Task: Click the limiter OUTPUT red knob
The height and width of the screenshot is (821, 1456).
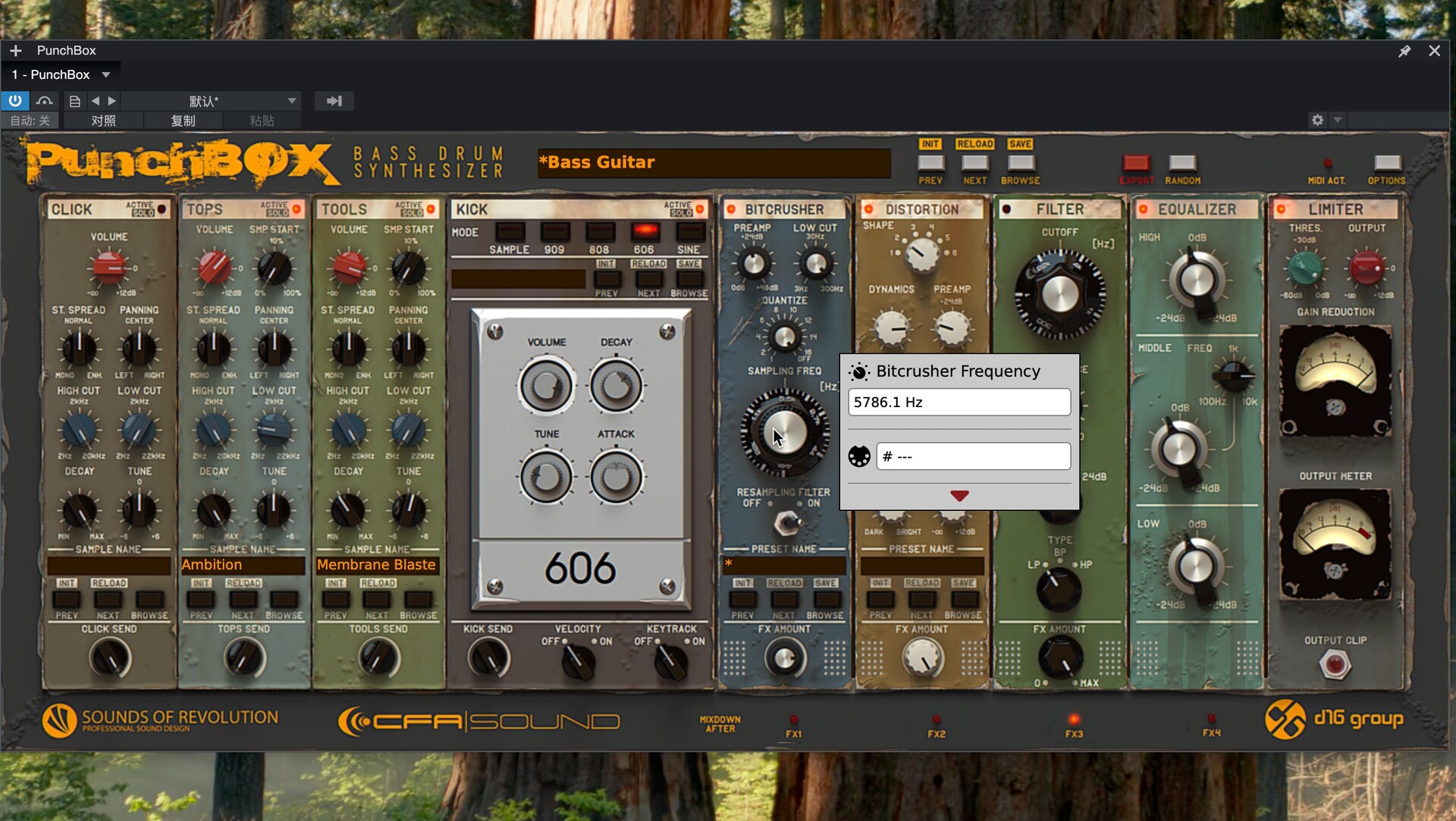Action: pos(1367,267)
